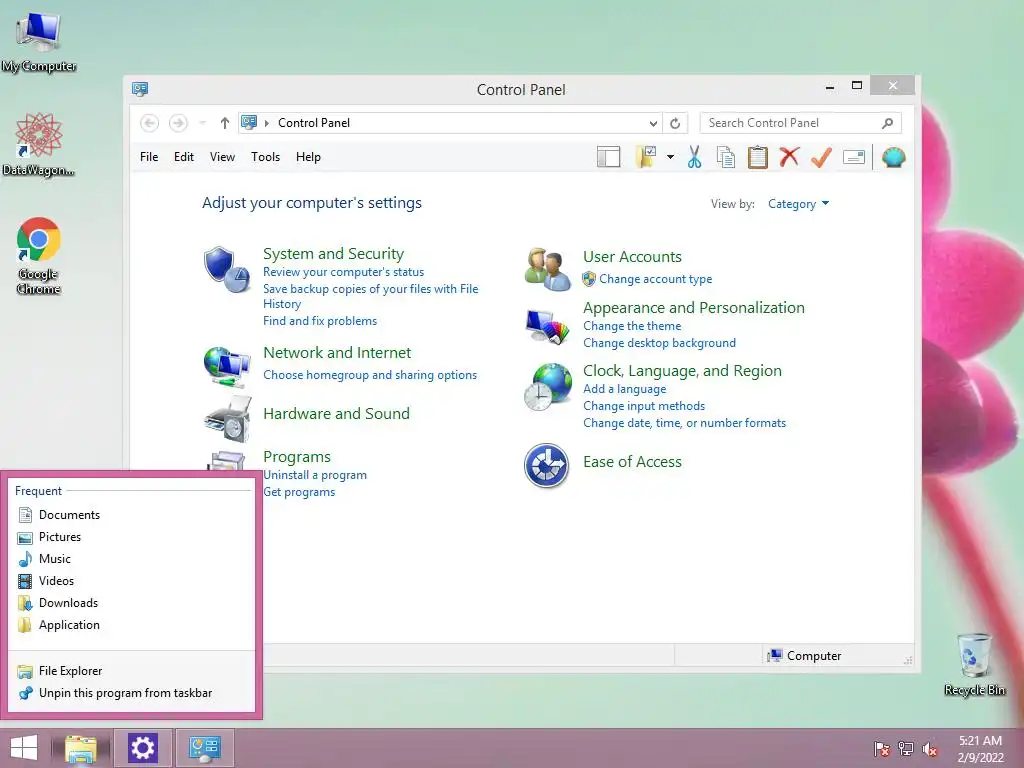Click the Control Panel breadcrumb arrow
The height and width of the screenshot is (768, 1024).
pos(266,123)
